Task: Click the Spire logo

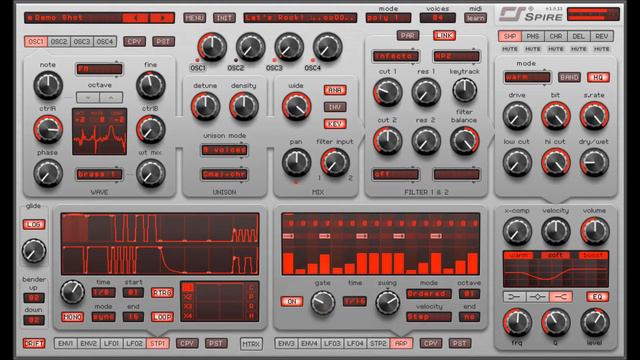Action: 531,15
